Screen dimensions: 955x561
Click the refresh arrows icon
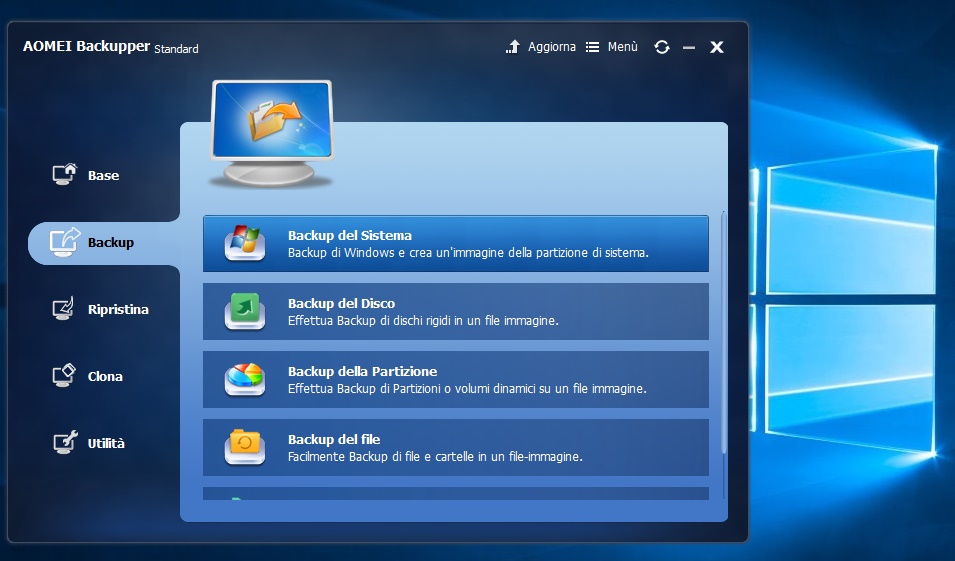(662, 47)
